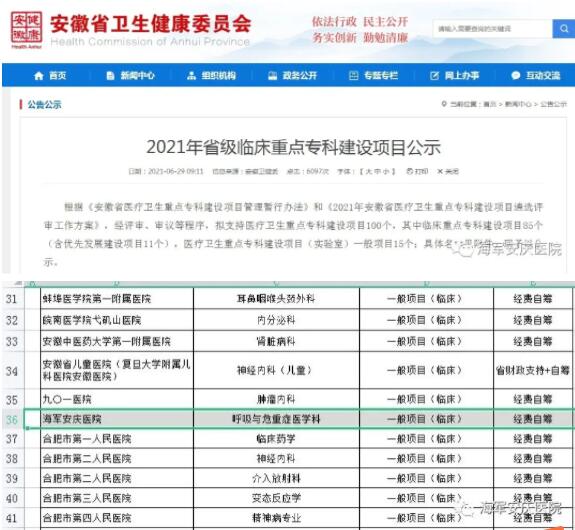Viewport: 575px width, 530px height.
Task: Open the 首页 home nav item
Action: tap(50, 76)
